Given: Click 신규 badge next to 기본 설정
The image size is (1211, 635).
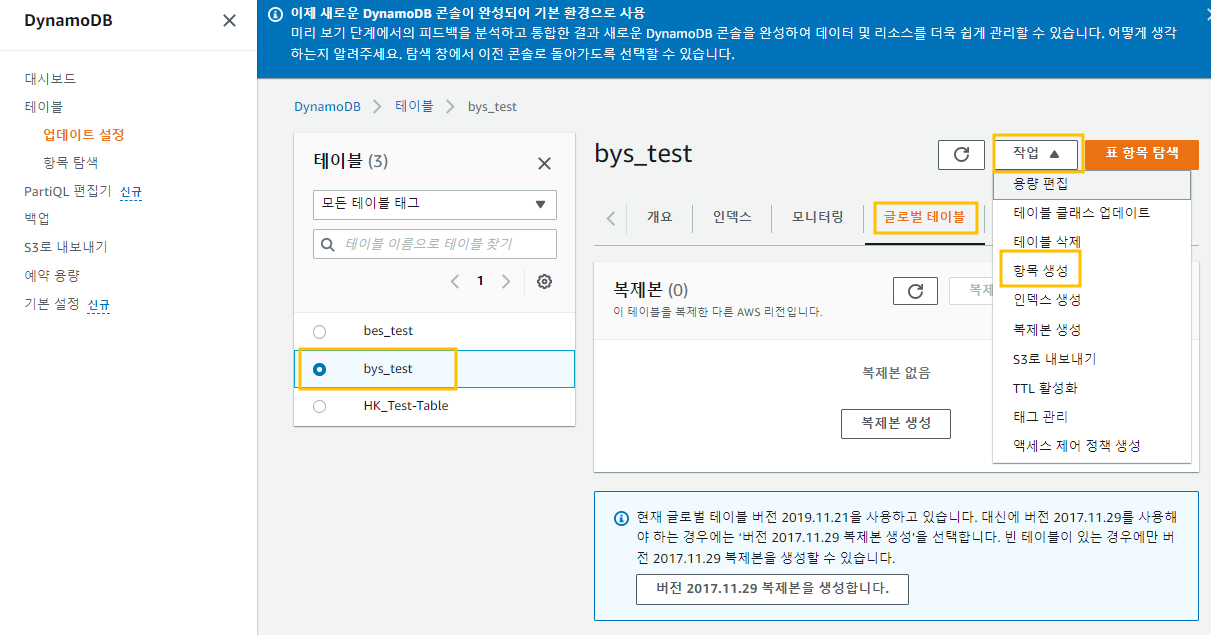Looking at the screenshot, I should pos(98,305).
